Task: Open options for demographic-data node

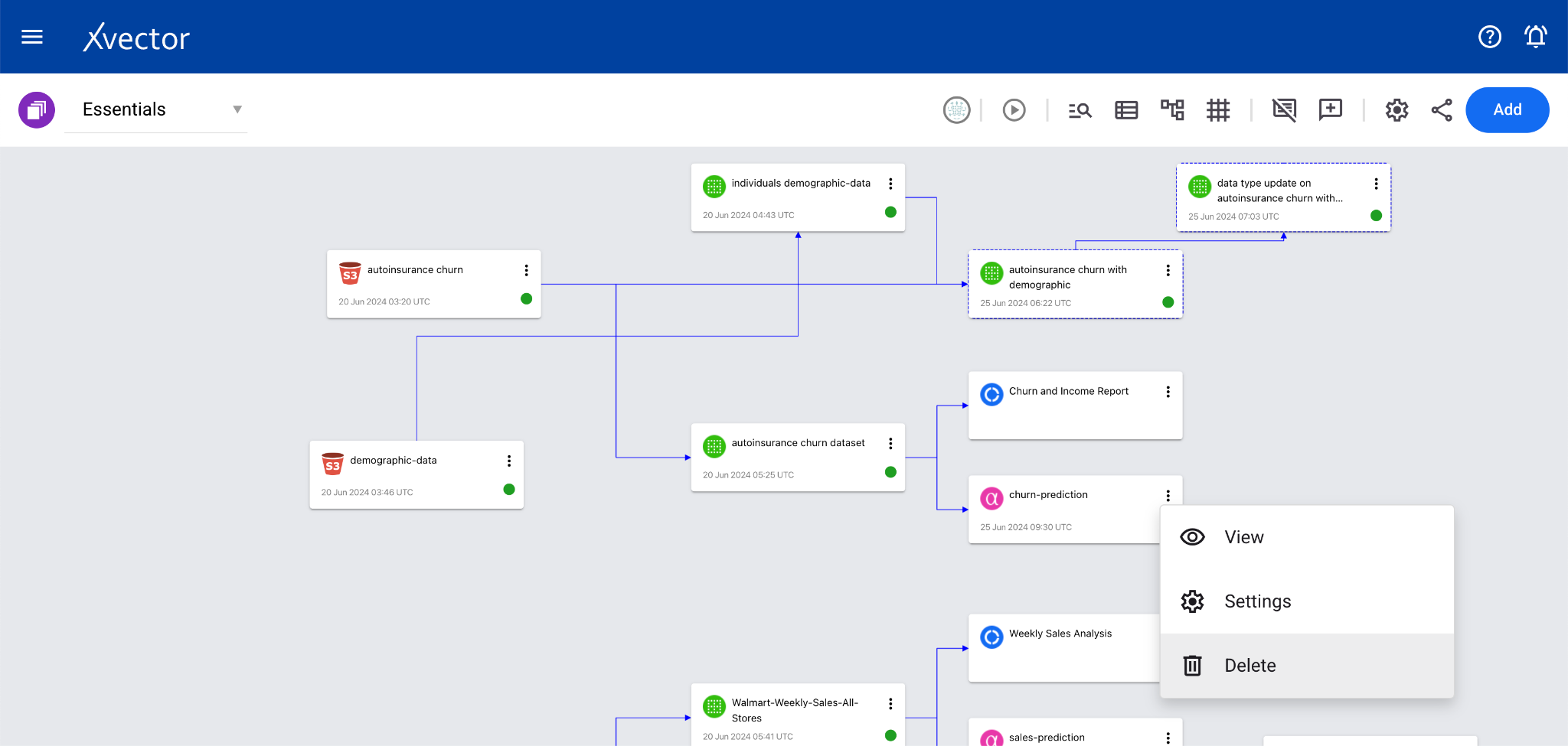Action: 508,461
